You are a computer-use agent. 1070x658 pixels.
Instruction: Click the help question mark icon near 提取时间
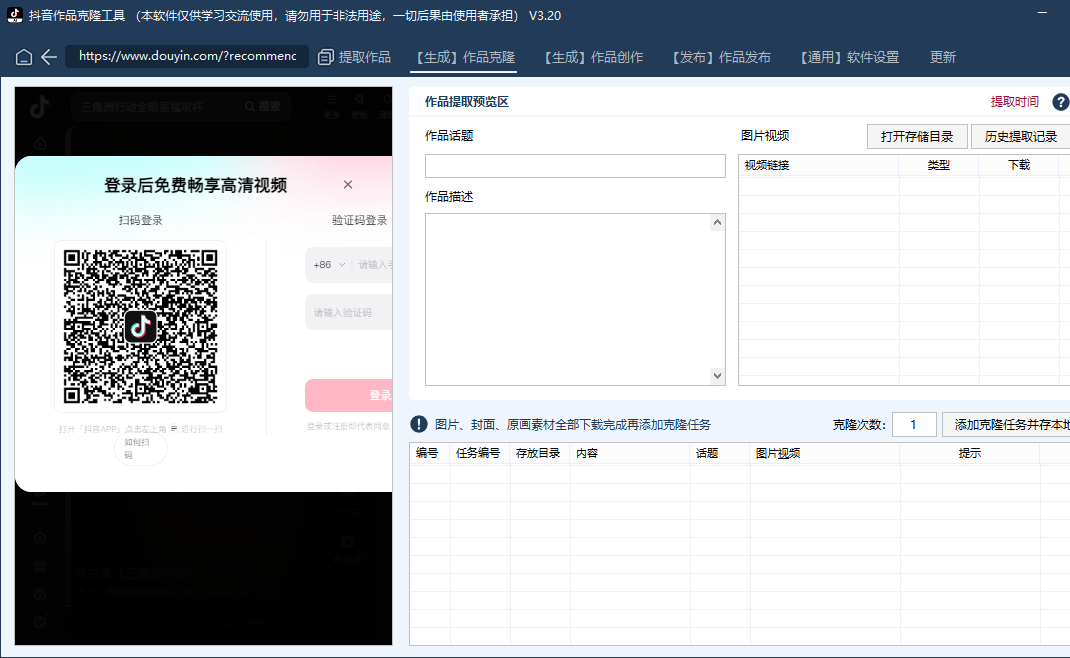click(1061, 102)
